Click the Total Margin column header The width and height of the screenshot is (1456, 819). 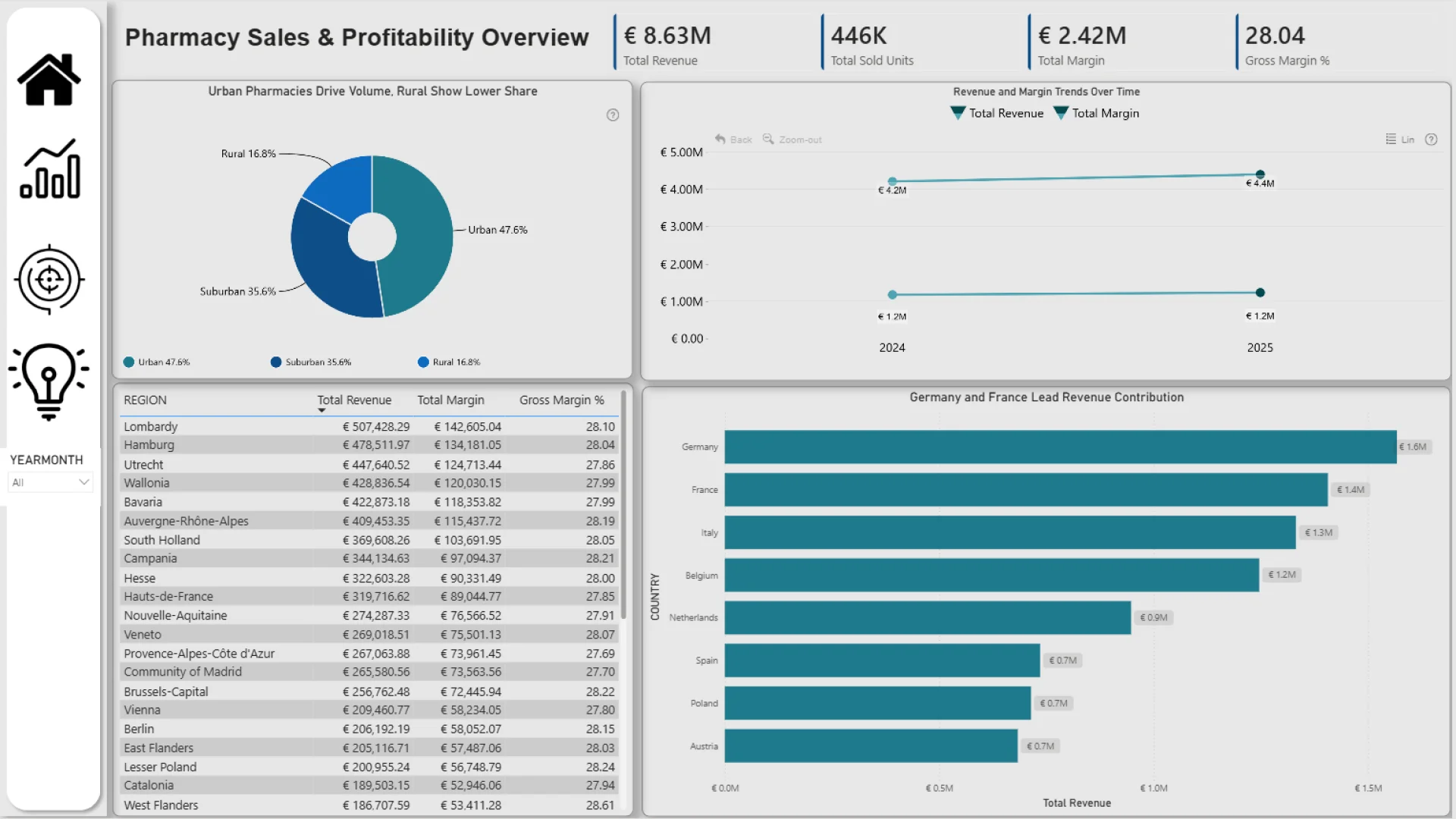click(450, 400)
